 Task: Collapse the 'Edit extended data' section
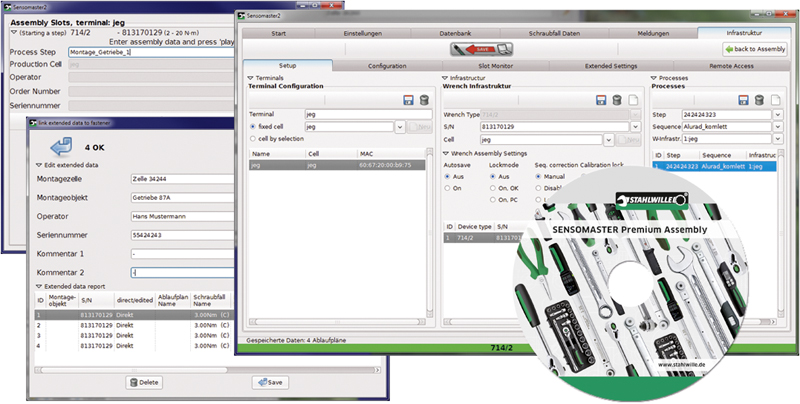39,164
